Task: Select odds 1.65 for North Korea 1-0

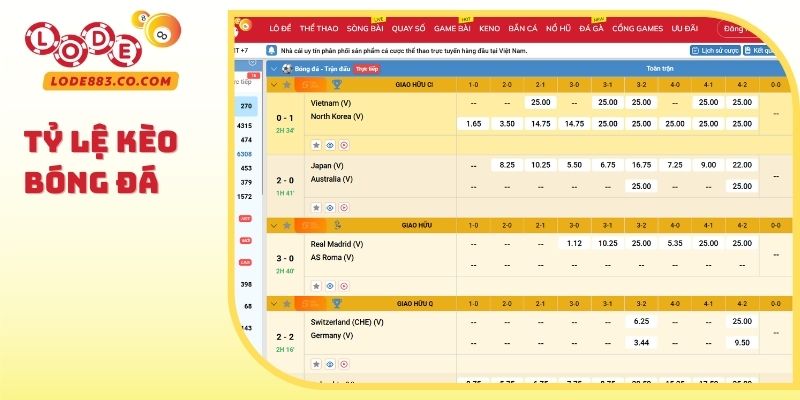Action: (473, 123)
